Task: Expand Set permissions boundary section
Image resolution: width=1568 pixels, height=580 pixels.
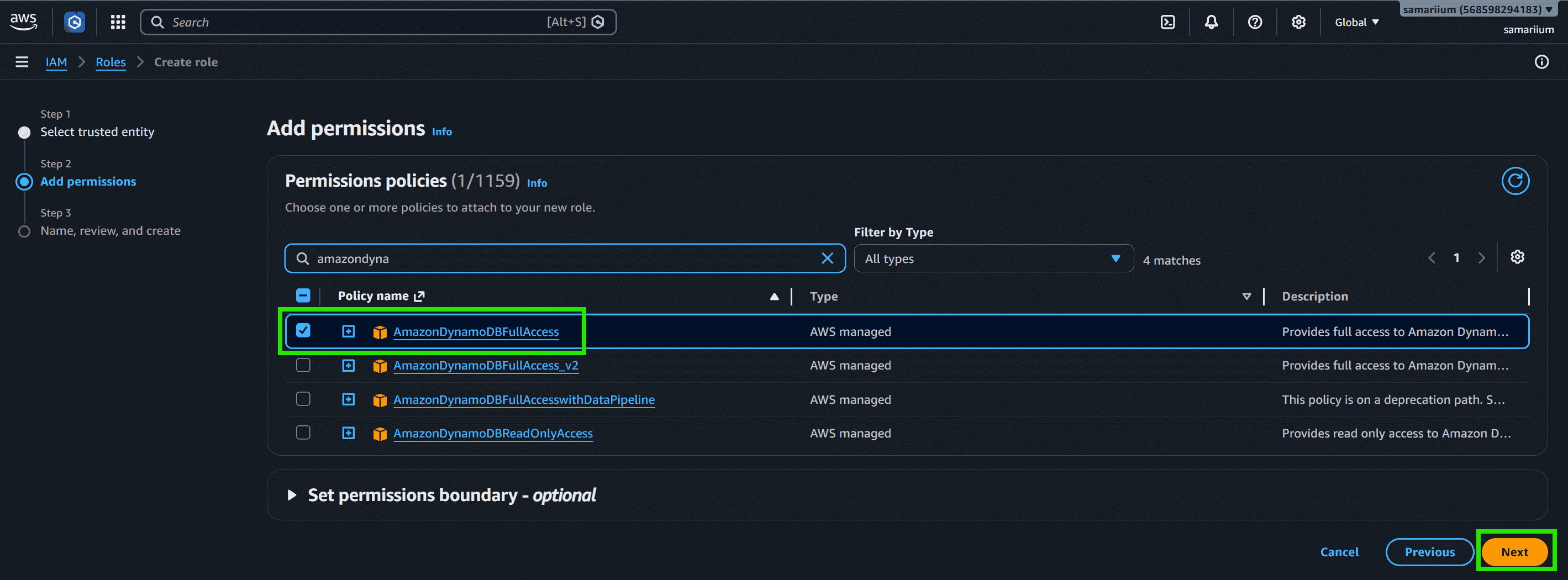Action: coord(292,495)
